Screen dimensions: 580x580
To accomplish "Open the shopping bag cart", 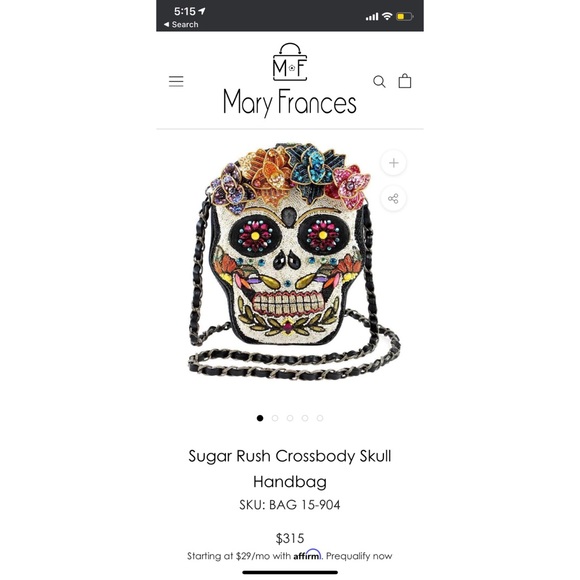I will click(x=405, y=81).
